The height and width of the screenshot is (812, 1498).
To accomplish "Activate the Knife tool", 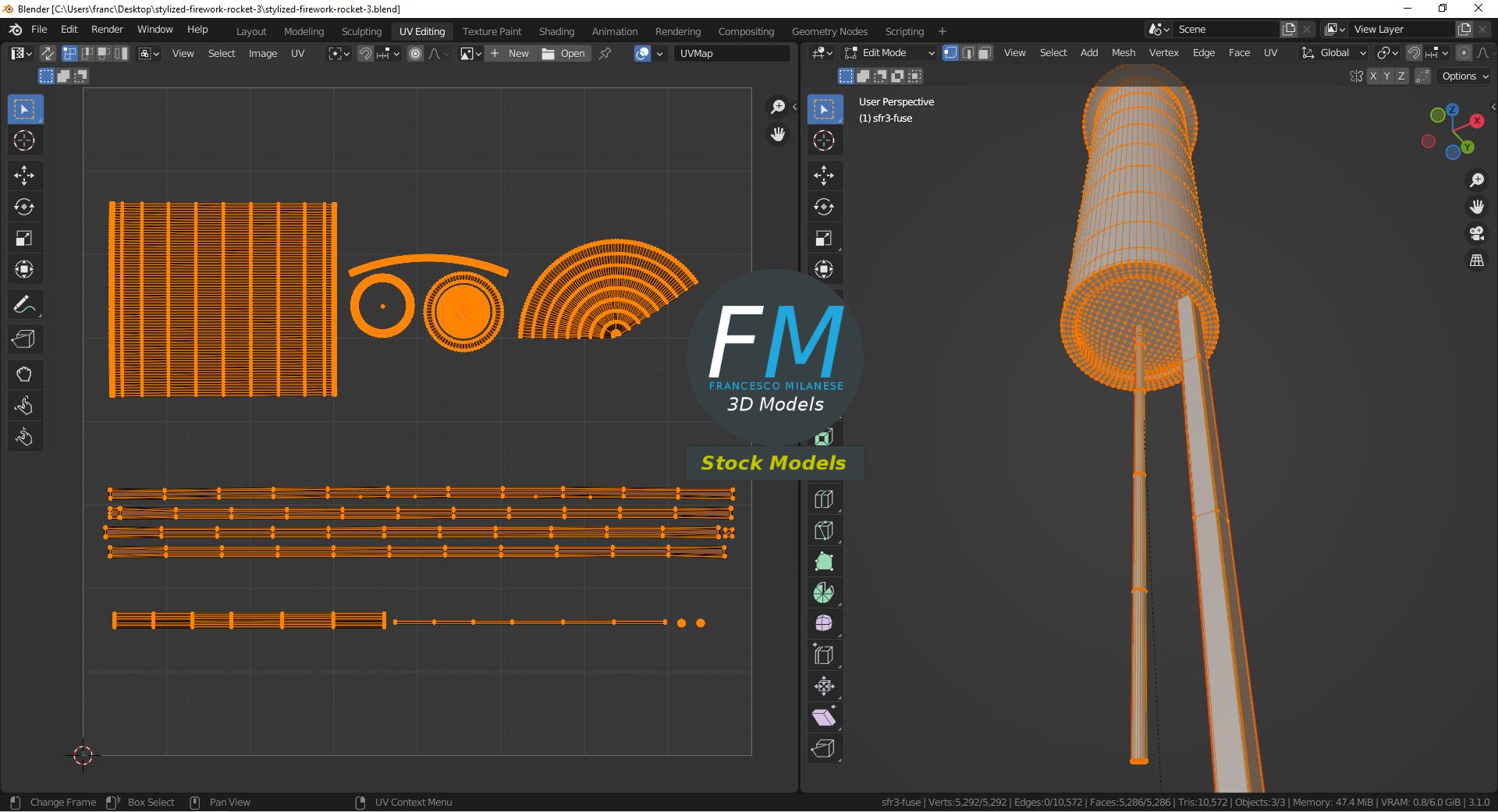I will coord(824,530).
